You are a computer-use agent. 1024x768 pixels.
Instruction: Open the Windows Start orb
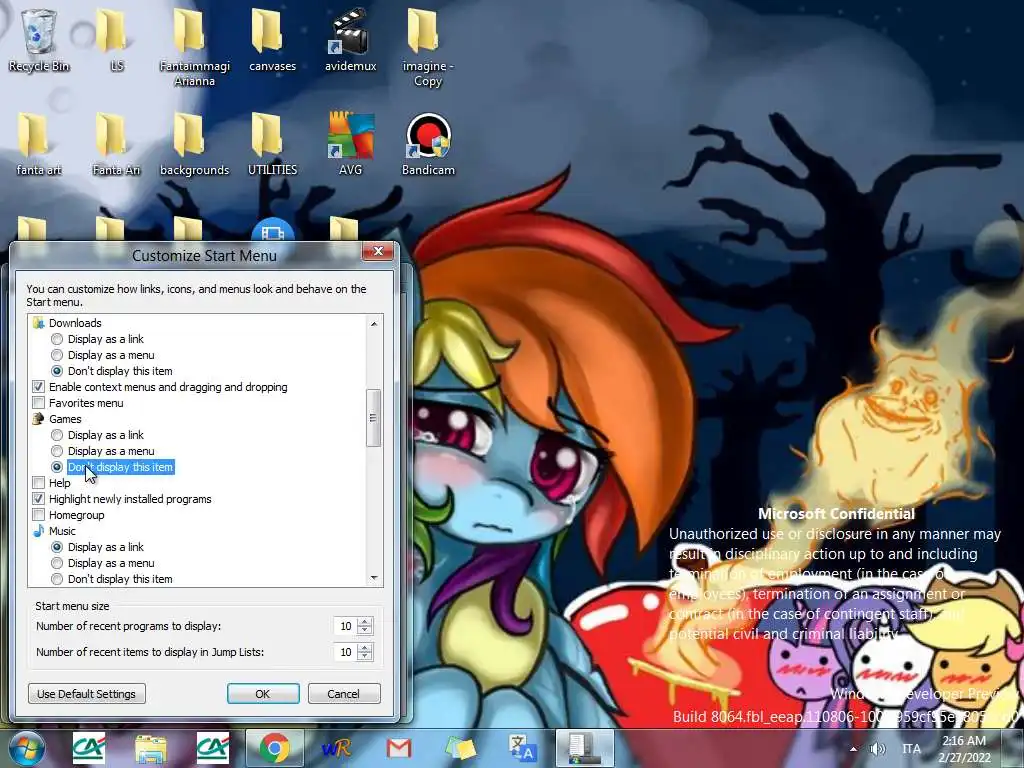(27, 748)
